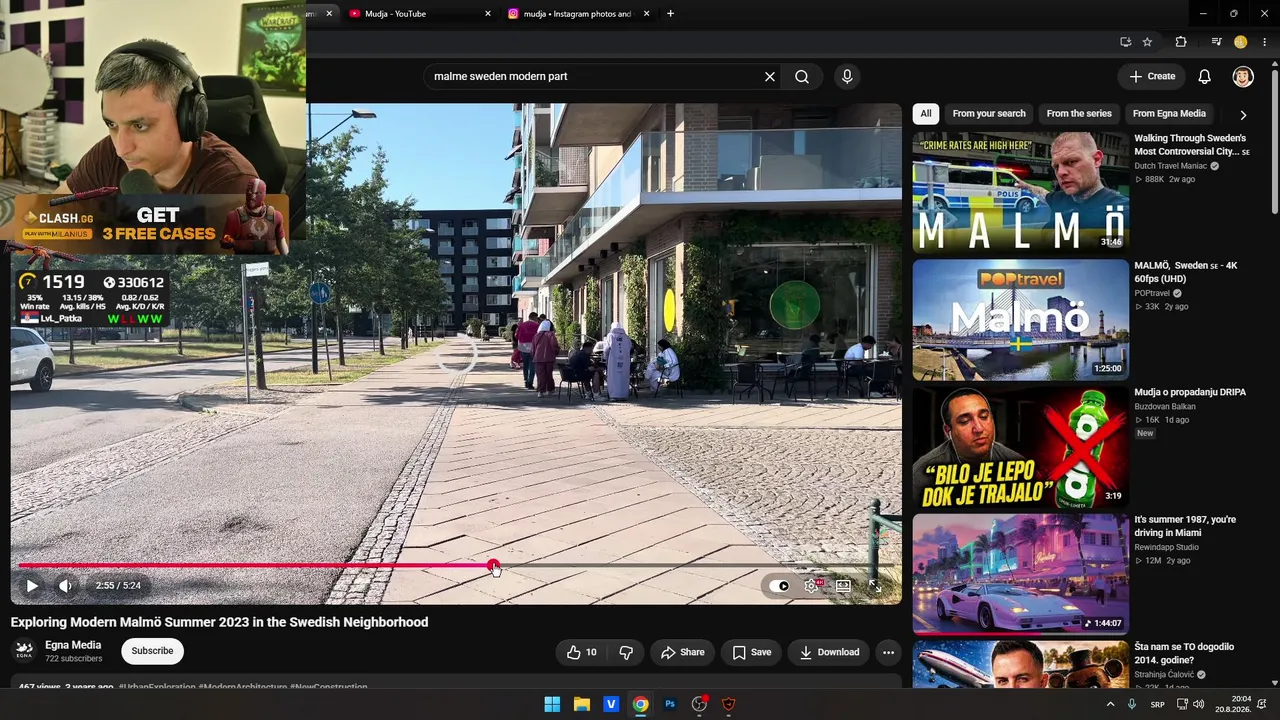Screen dimensions: 1280x720
Task: Open the blue V app on the taskbar
Action: point(611,704)
